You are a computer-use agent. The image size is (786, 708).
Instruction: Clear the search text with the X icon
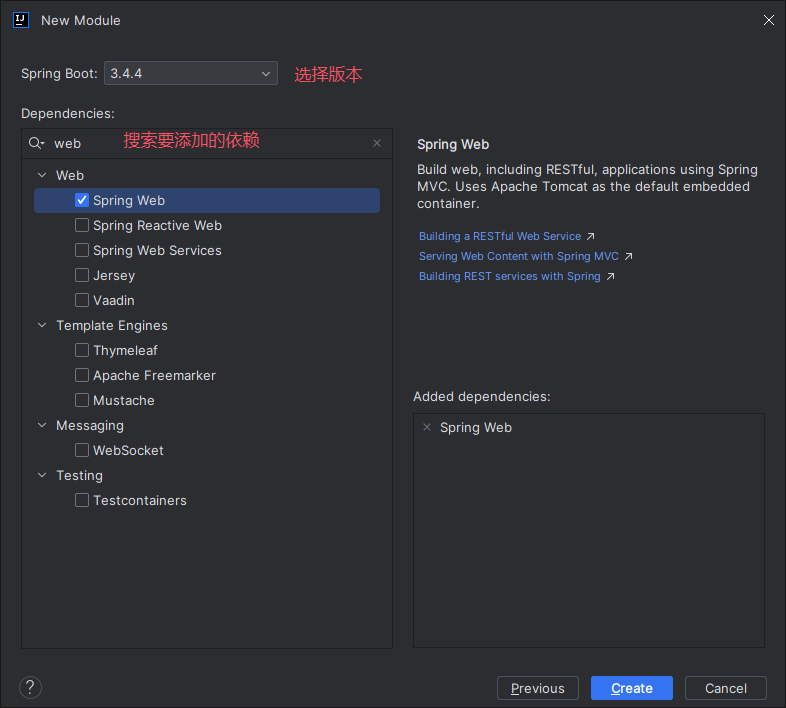click(377, 143)
